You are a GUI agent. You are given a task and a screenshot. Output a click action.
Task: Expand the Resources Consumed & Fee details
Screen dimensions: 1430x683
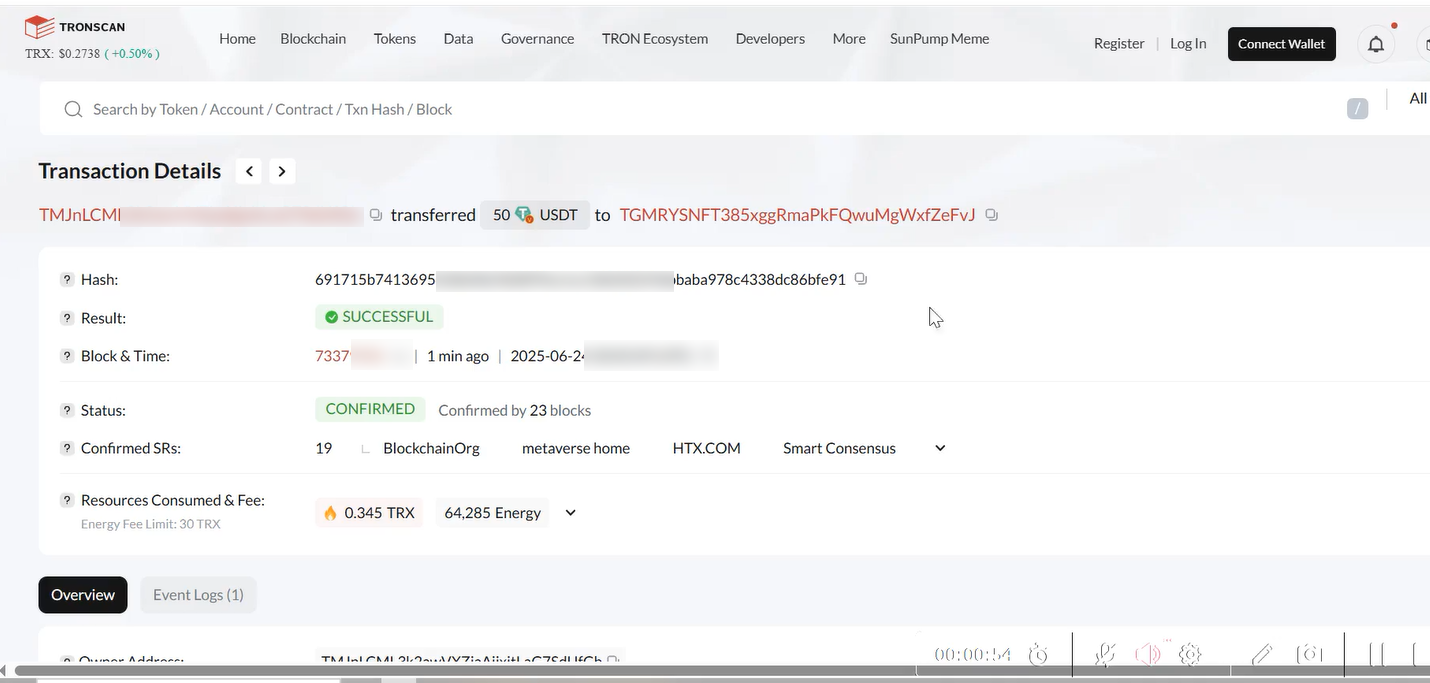click(x=570, y=513)
